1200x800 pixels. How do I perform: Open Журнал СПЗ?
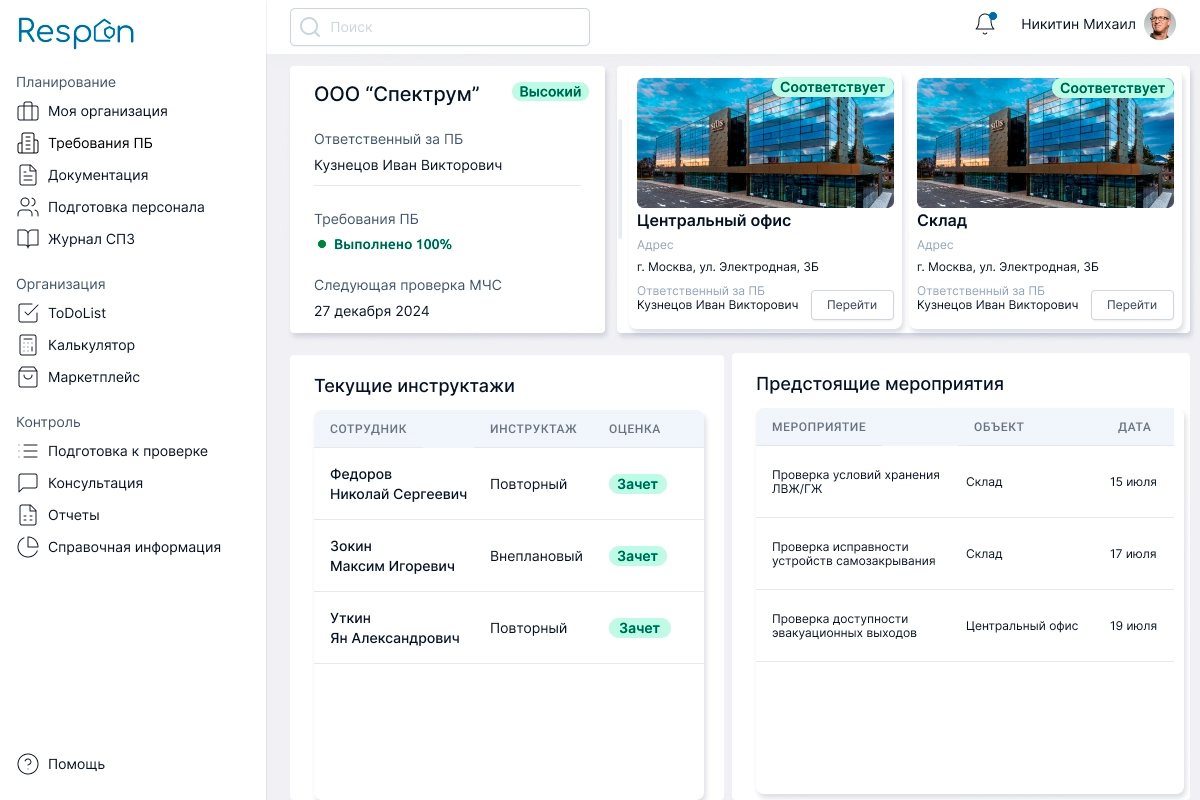pyautogui.click(x=91, y=239)
